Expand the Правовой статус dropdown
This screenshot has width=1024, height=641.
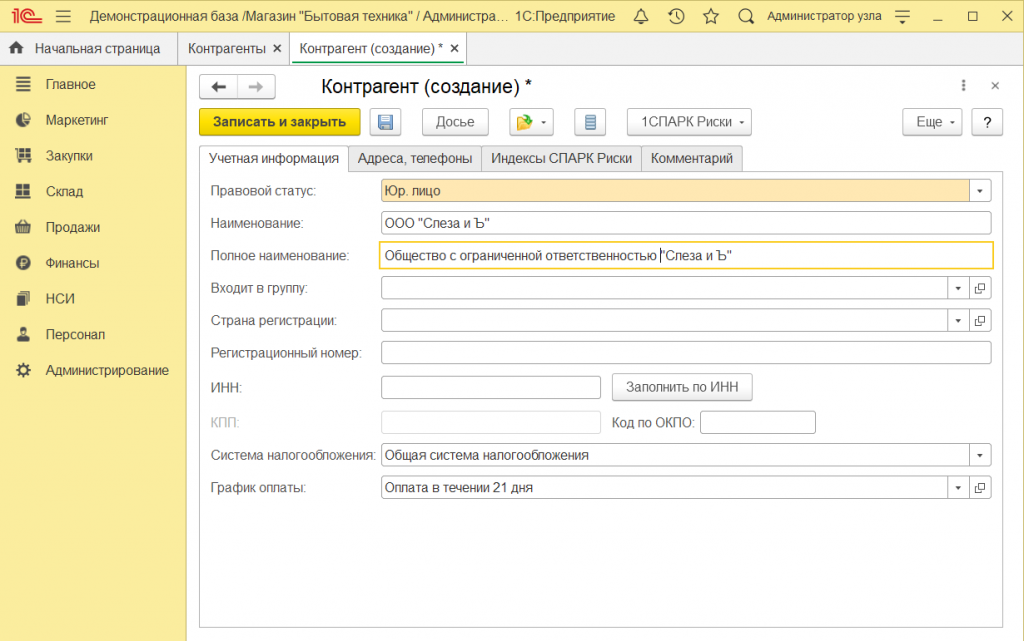coord(980,190)
